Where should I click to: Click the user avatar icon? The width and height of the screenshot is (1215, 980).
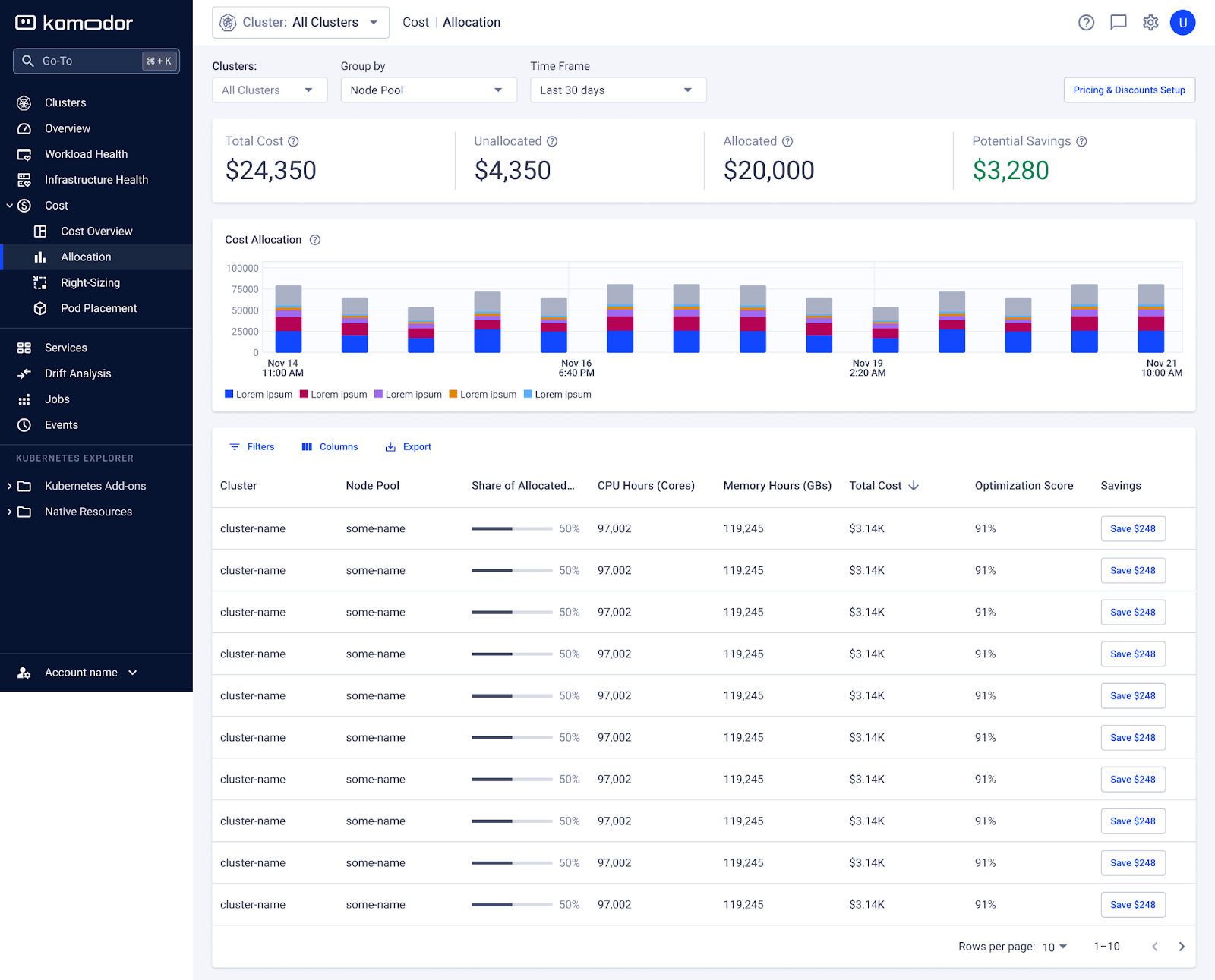coord(1182,23)
